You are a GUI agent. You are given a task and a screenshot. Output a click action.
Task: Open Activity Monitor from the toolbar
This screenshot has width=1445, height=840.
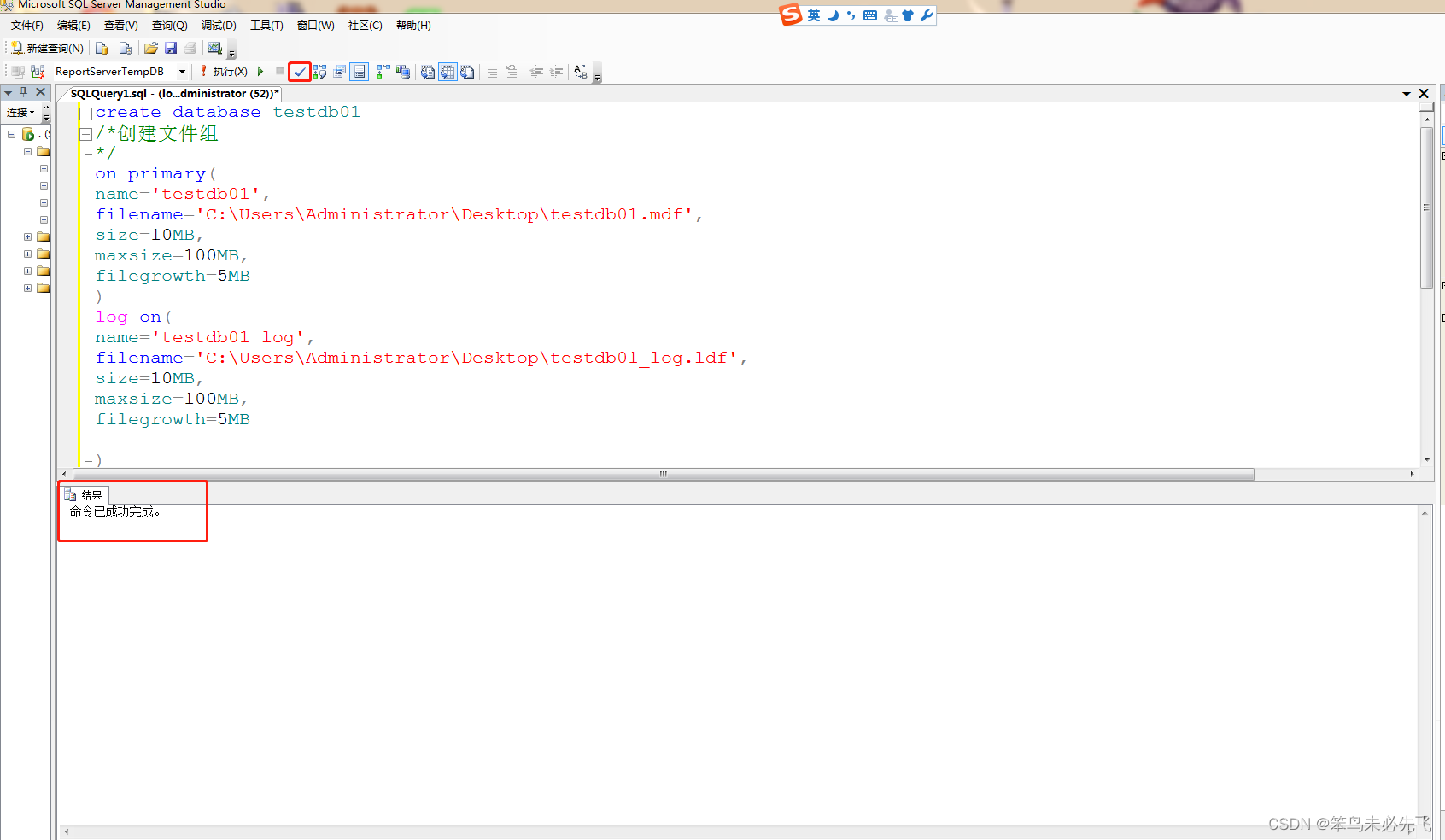tap(215, 48)
